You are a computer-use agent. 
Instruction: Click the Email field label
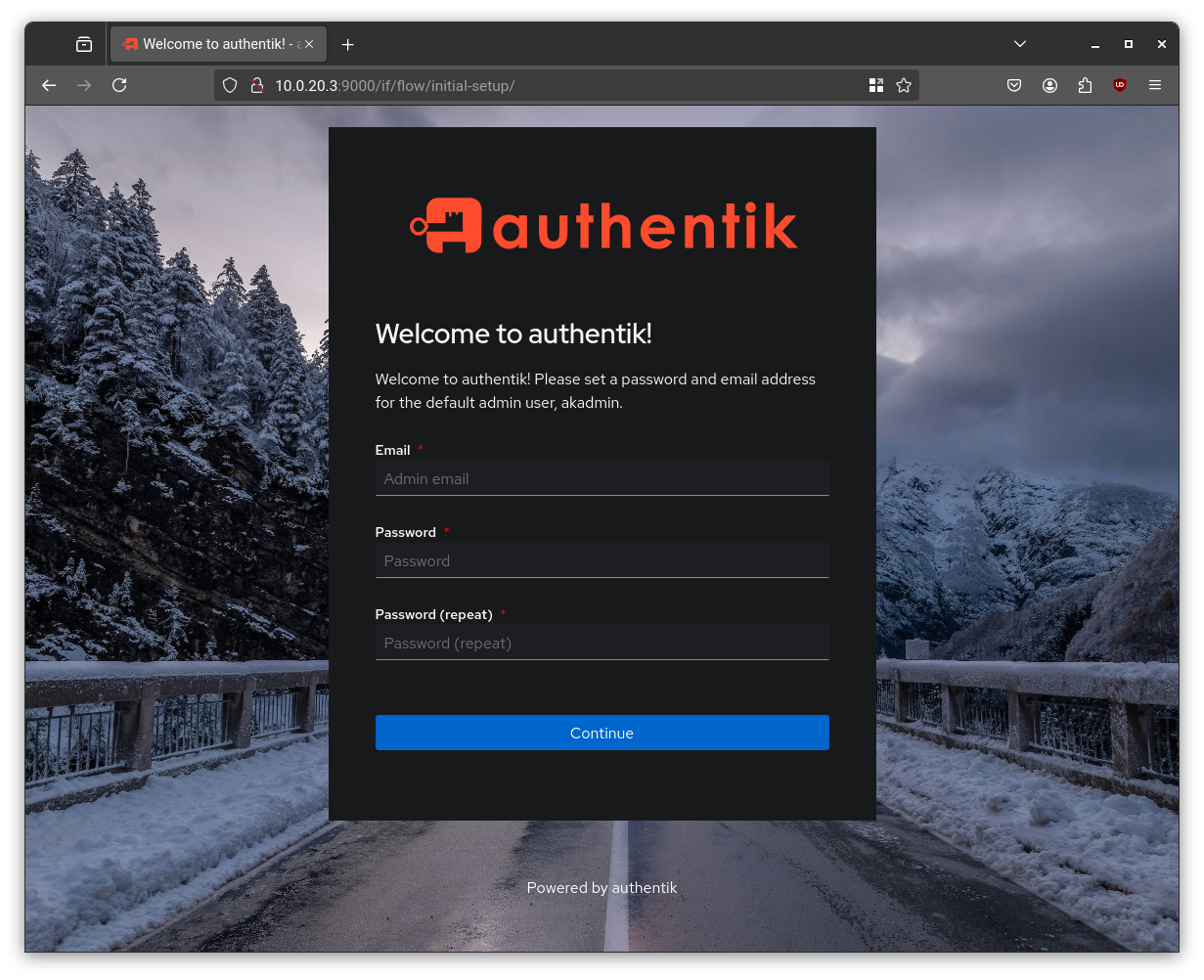(392, 450)
